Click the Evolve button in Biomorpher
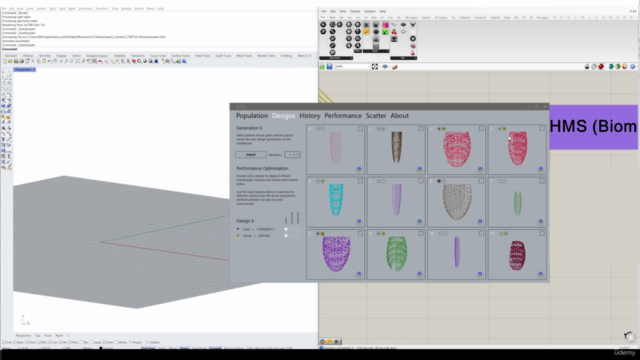This screenshot has height=360, width=640. point(251,155)
